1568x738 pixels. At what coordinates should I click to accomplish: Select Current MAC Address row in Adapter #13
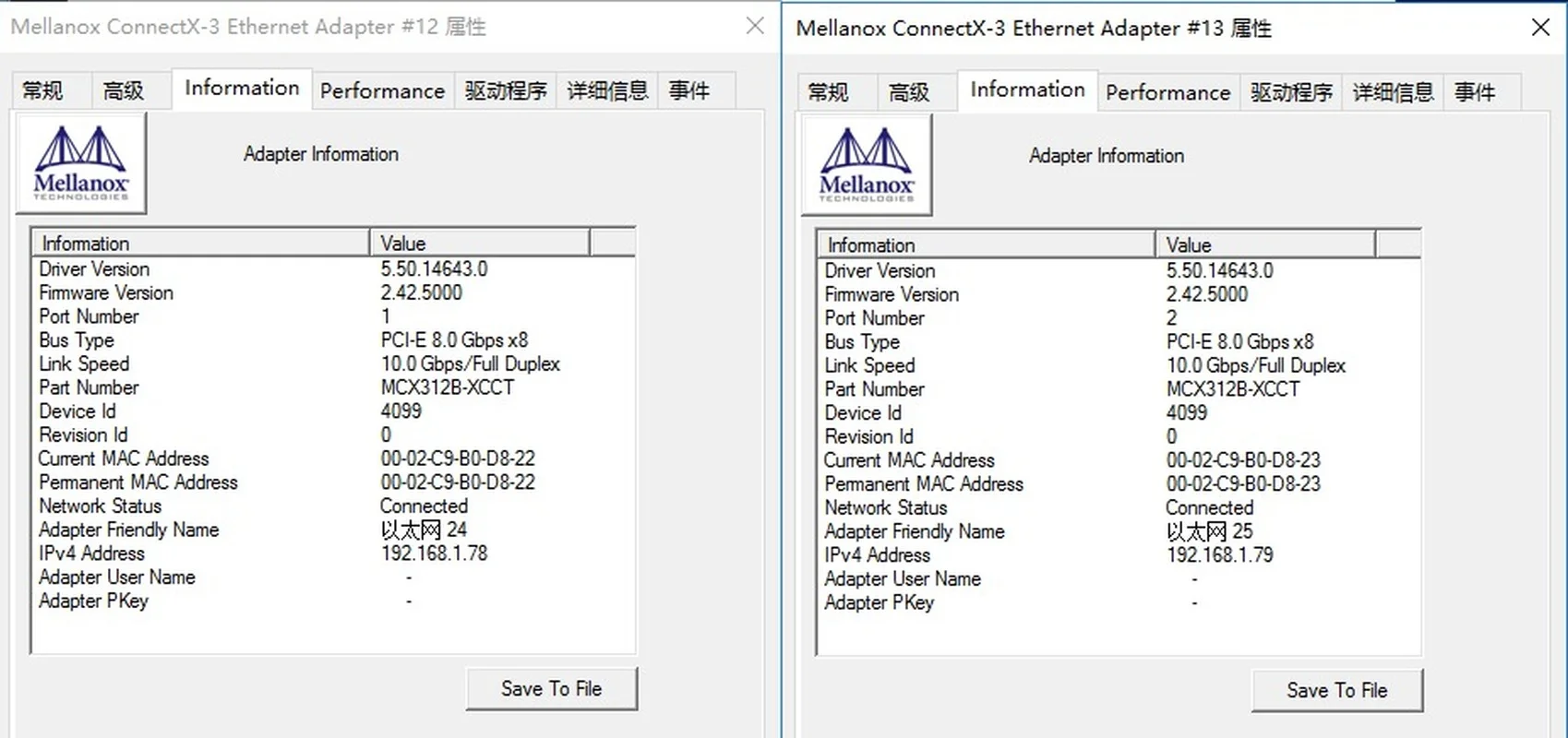click(x=1119, y=460)
